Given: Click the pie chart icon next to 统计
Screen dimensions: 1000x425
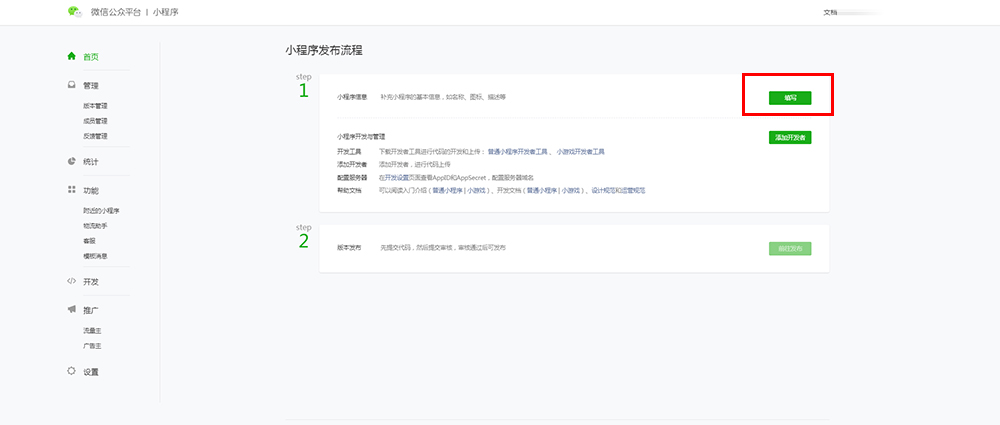Looking at the screenshot, I should (x=71, y=160).
